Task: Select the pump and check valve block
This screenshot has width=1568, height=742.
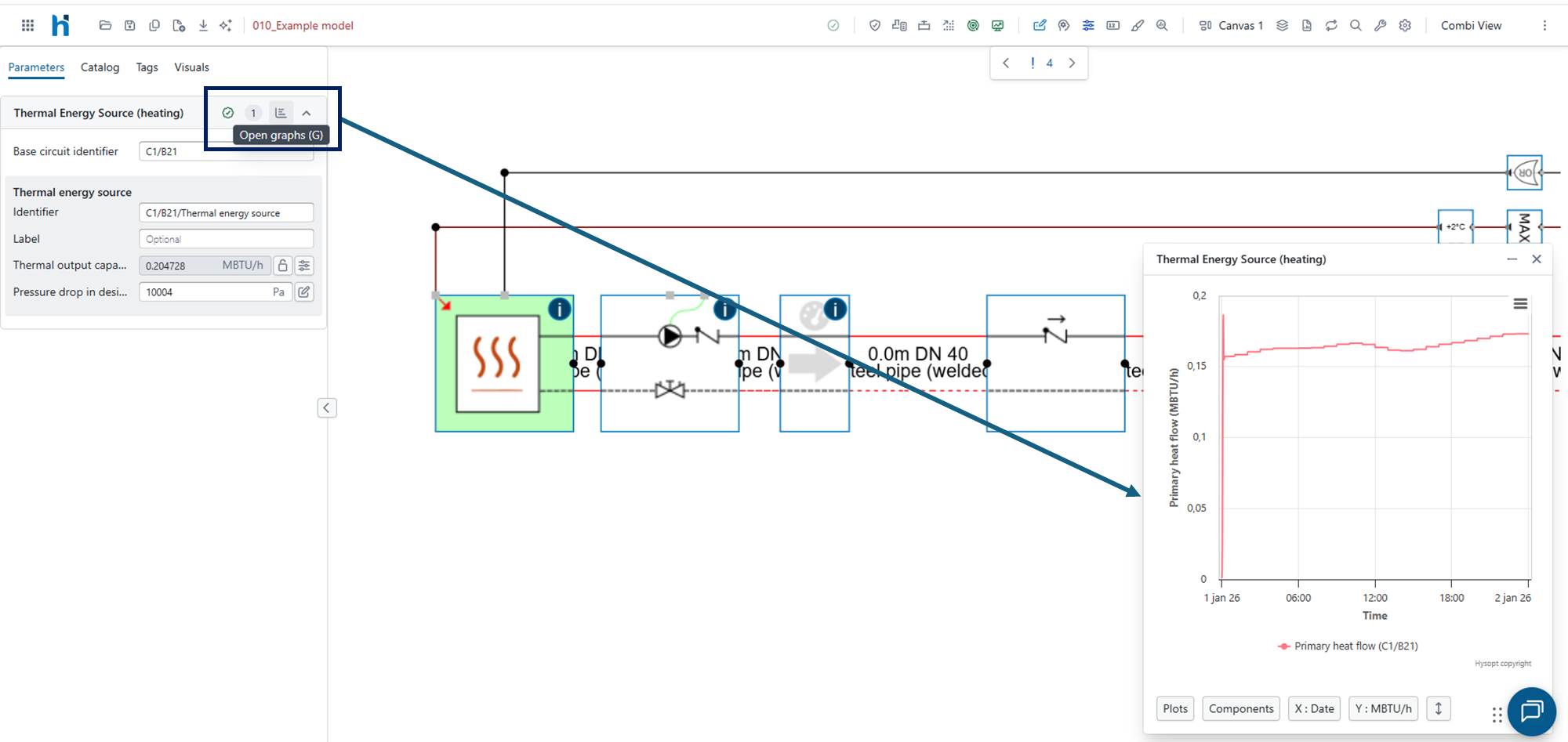Action: point(670,364)
